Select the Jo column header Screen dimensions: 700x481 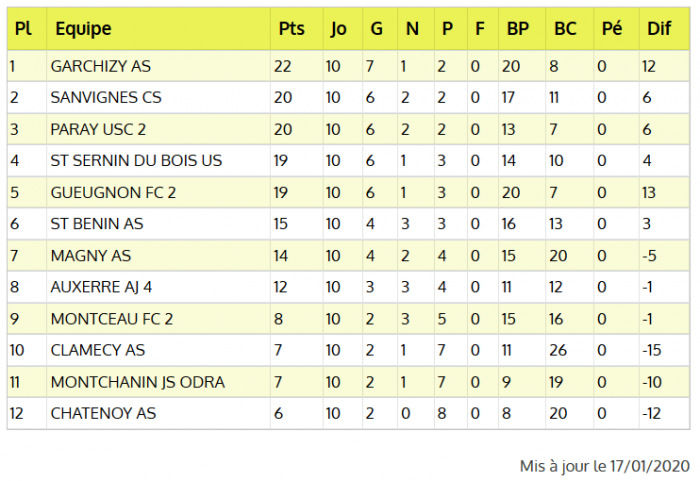[339, 29]
